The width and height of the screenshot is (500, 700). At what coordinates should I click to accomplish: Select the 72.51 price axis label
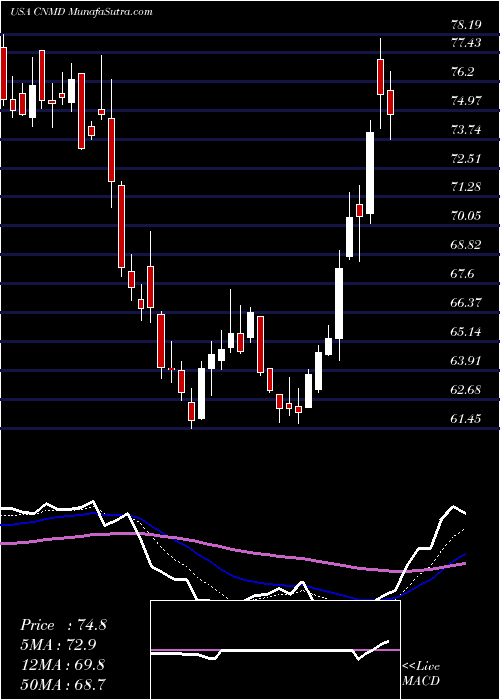click(468, 158)
